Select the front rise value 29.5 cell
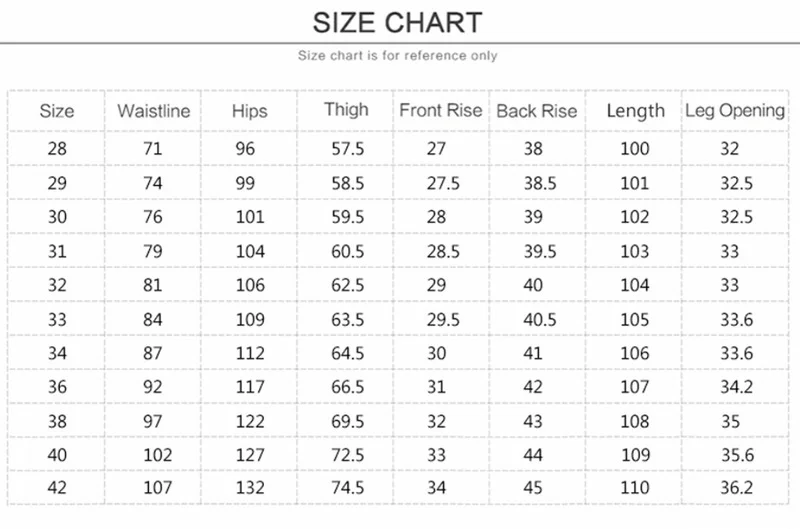The height and width of the screenshot is (529, 800). [x=443, y=319]
